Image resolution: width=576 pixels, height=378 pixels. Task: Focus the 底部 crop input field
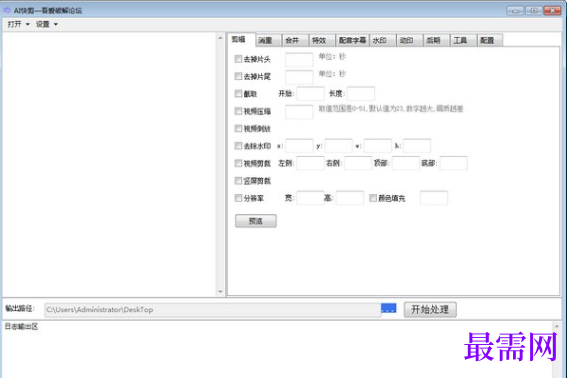(x=453, y=163)
